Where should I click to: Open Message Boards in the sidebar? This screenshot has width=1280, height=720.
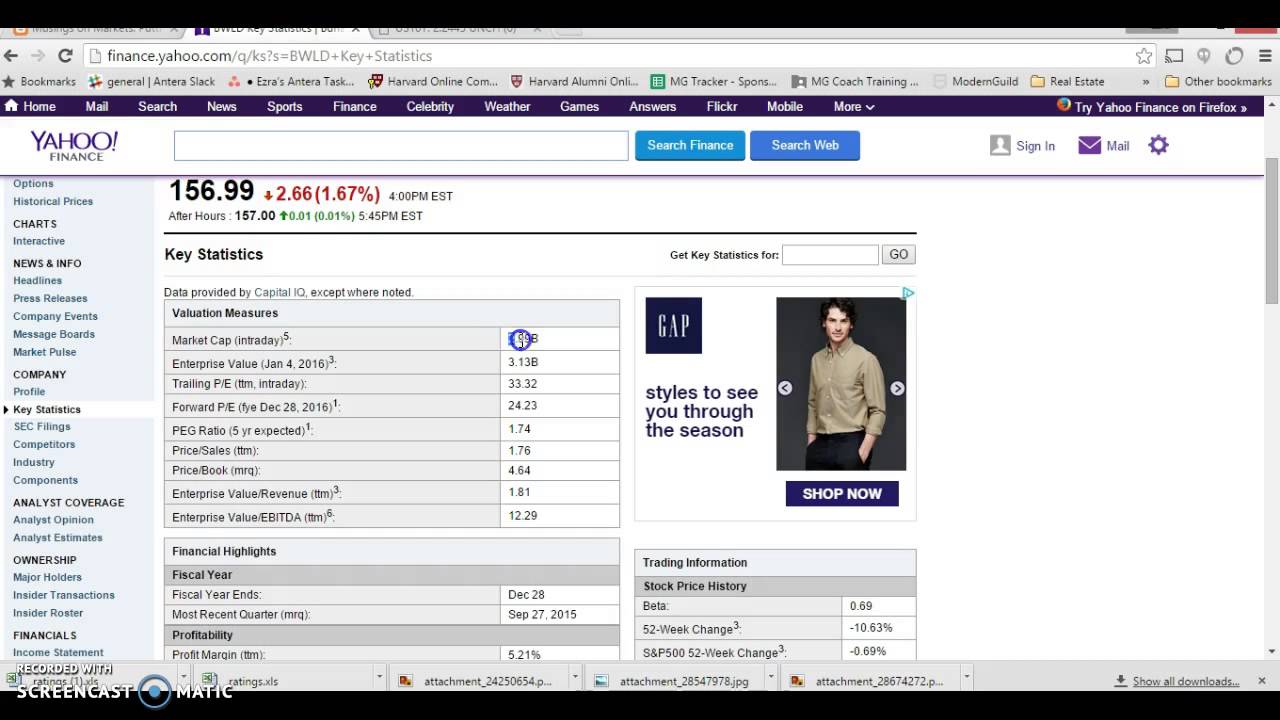(54, 334)
